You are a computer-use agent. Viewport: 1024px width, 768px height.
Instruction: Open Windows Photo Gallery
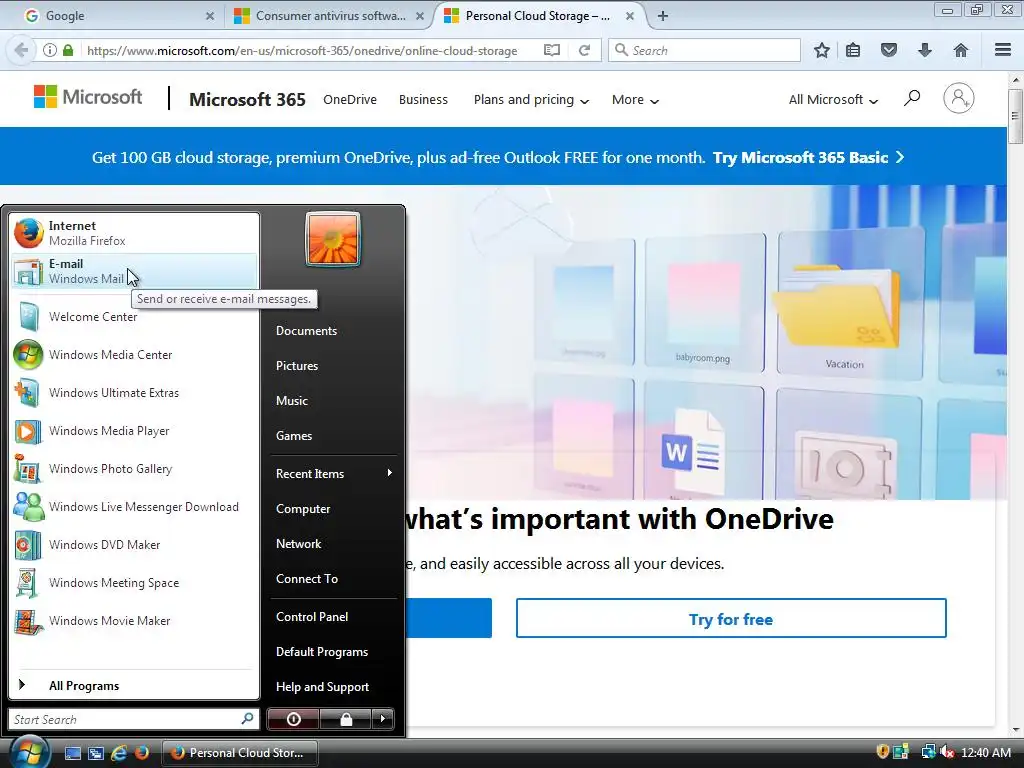(x=134, y=469)
